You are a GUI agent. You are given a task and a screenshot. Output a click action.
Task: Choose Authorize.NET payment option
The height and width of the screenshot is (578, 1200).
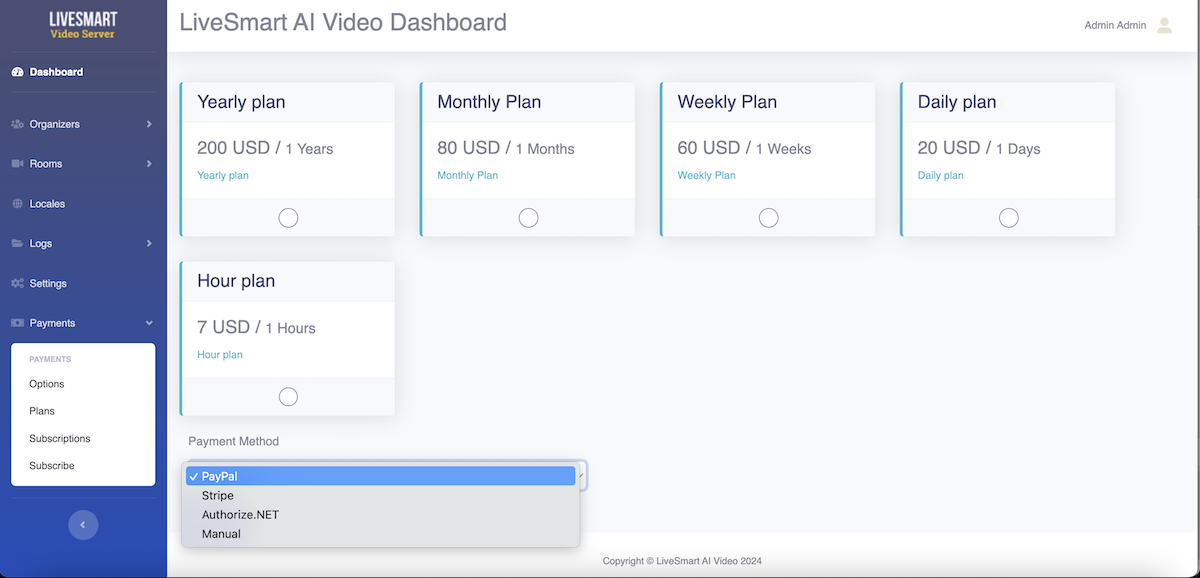[240, 515]
